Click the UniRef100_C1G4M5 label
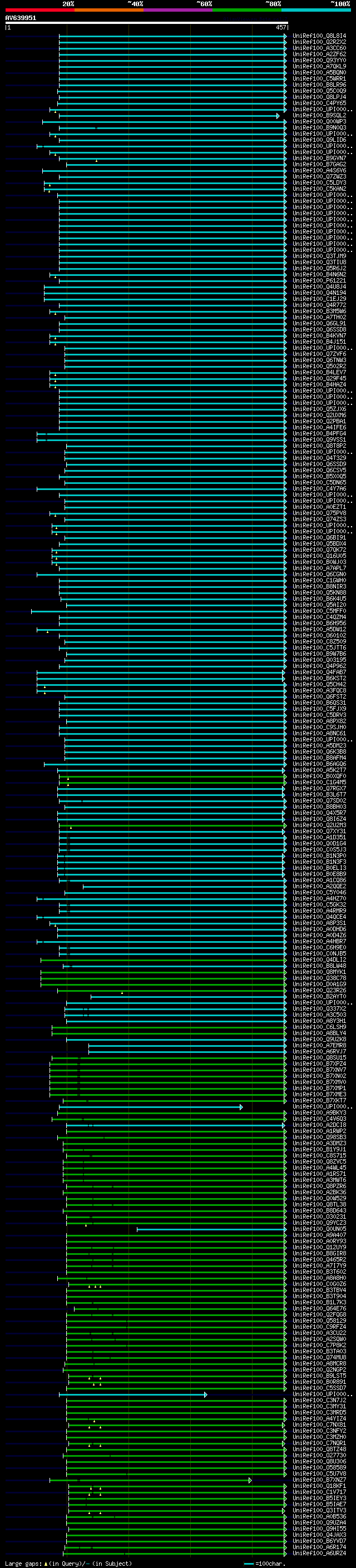Viewport: 356px width, 1568px height. click(319, 781)
